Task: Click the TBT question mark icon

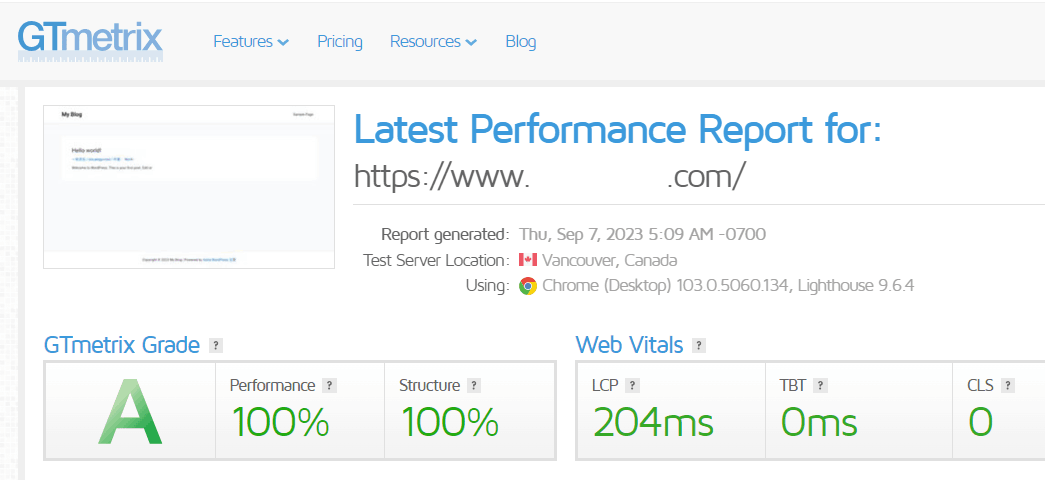Action: (819, 386)
